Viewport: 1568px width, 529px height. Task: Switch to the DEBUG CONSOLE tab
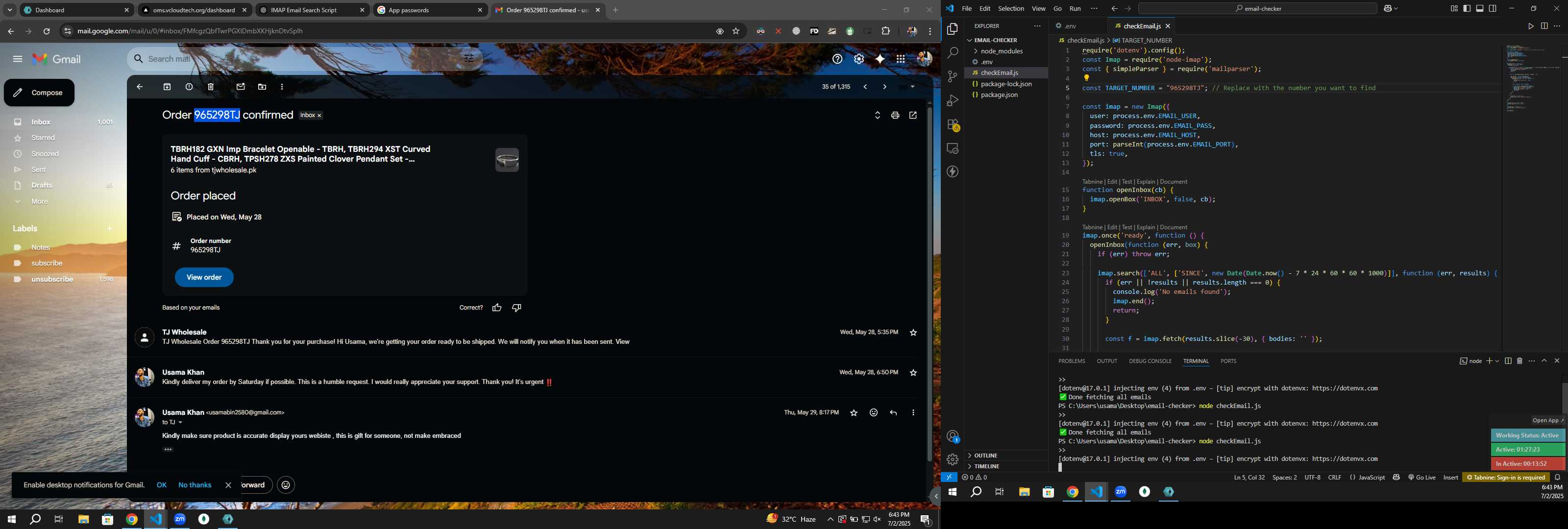(x=1150, y=361)
